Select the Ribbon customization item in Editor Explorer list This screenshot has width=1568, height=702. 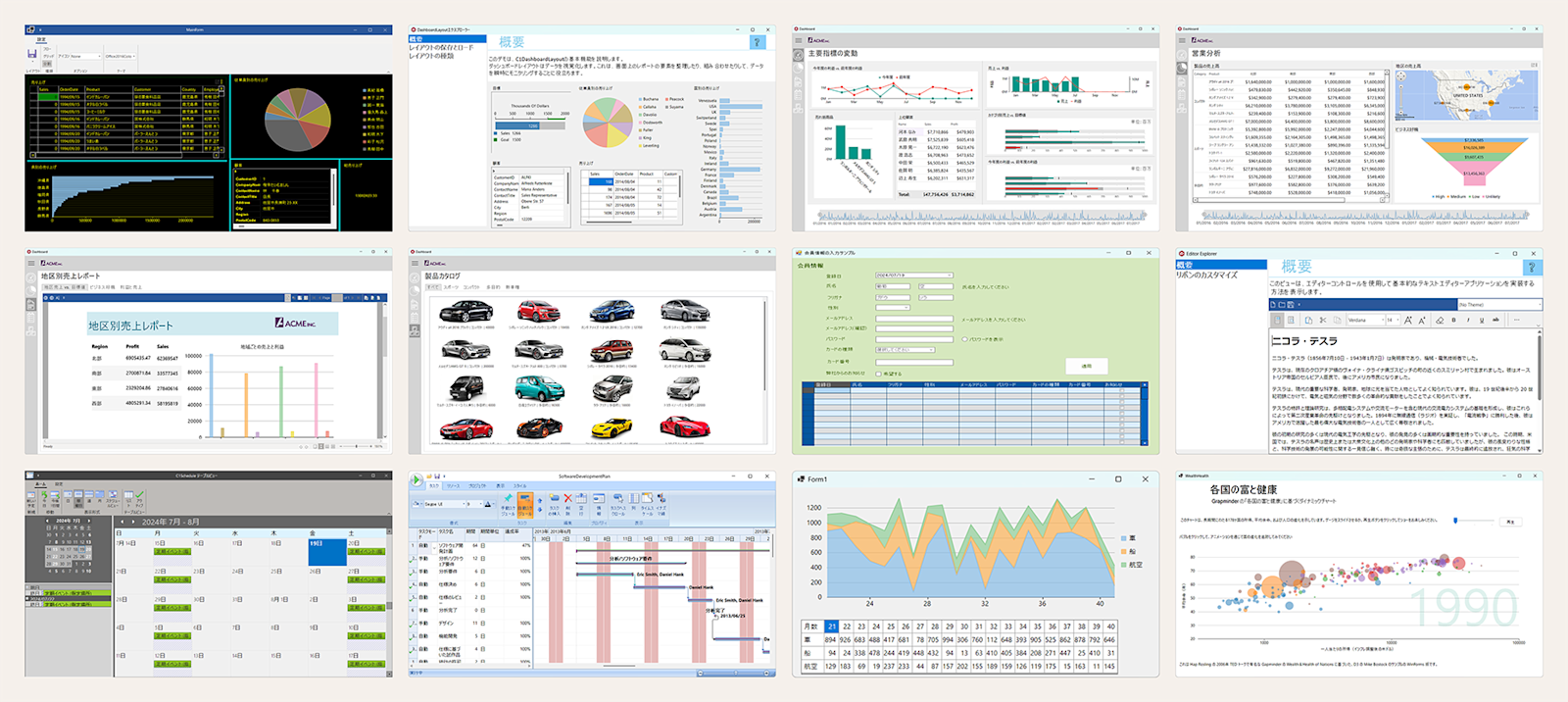(x=1206, y=276)
